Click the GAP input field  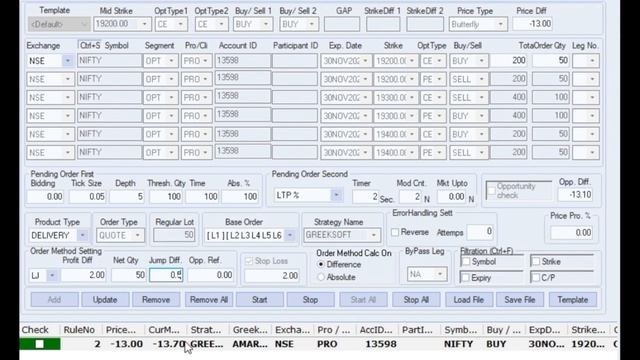342,24
